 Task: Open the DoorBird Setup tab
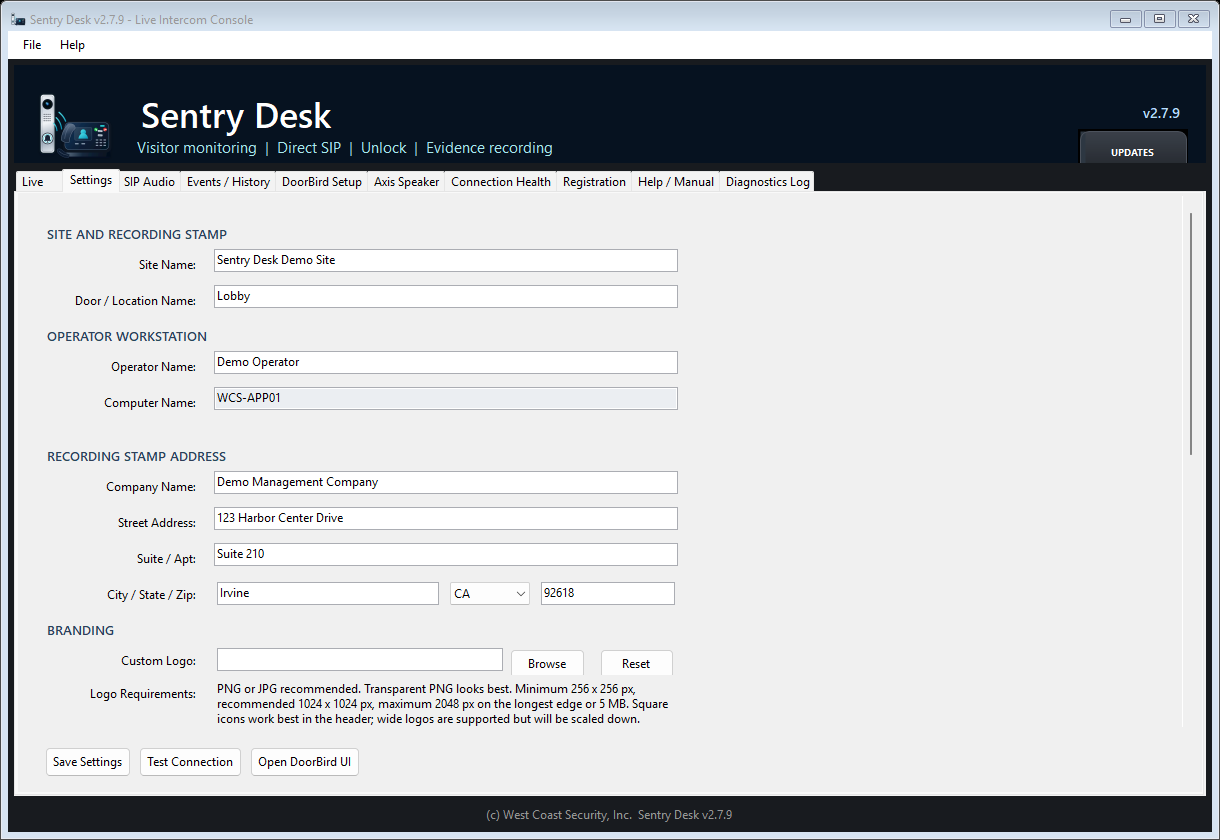322,182
